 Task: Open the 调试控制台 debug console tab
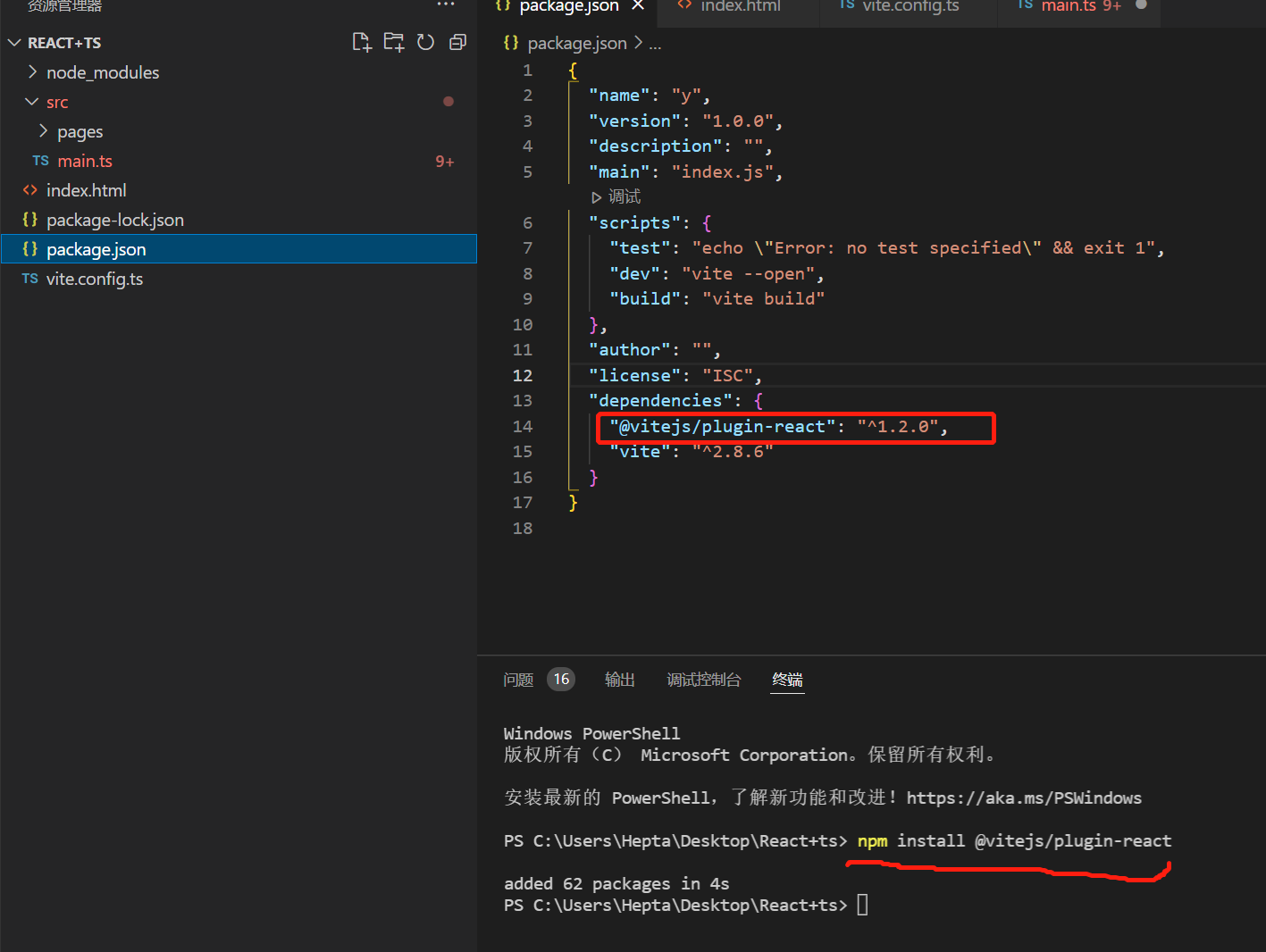(704, 680)
